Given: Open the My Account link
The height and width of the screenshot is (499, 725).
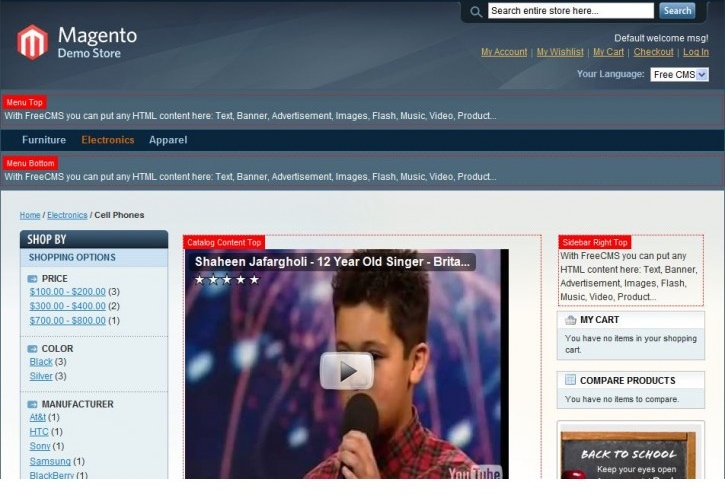Looking at the screenshot, I should (x=504, y=52).
